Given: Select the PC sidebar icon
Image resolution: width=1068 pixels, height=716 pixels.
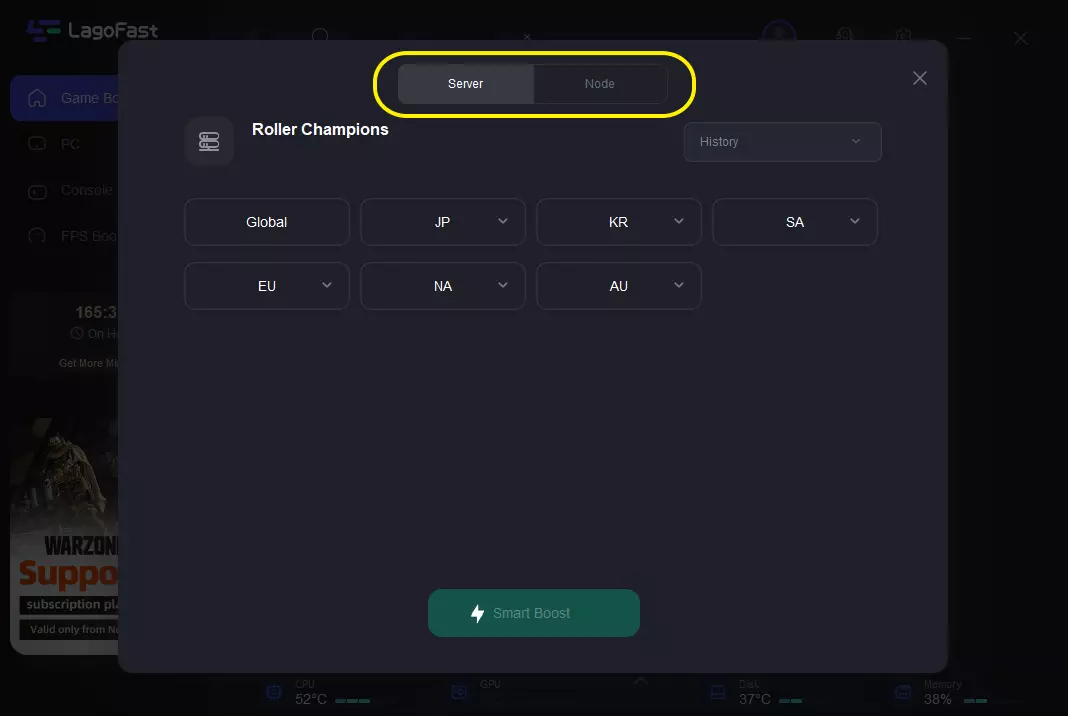Looking at the screenshot, I should point(37,144).
